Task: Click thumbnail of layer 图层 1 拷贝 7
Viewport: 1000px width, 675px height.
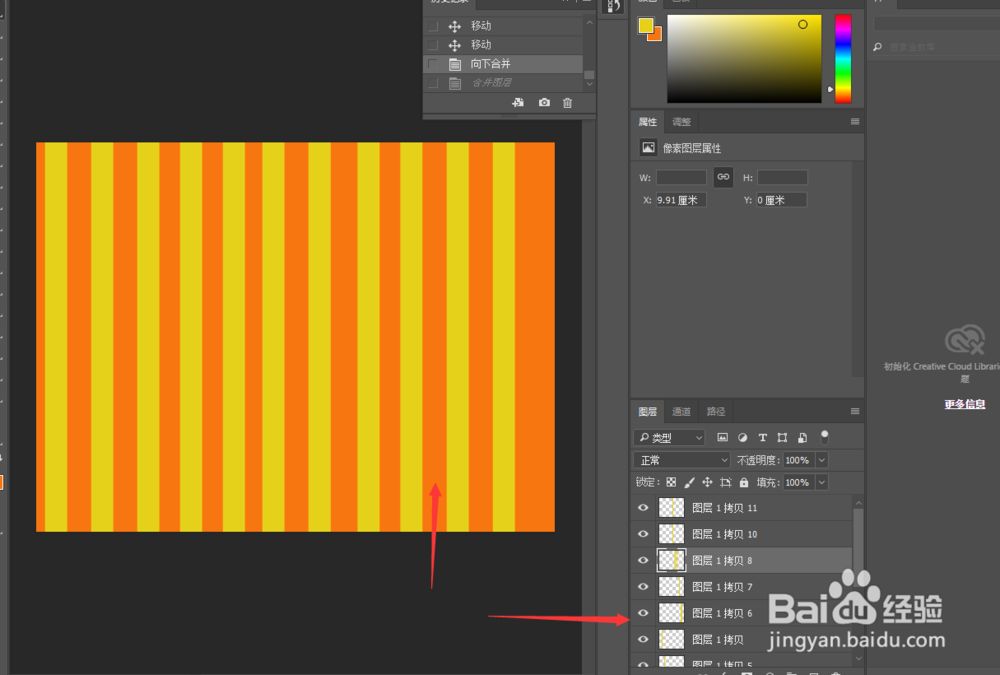Action: click(x=671, y=586)
